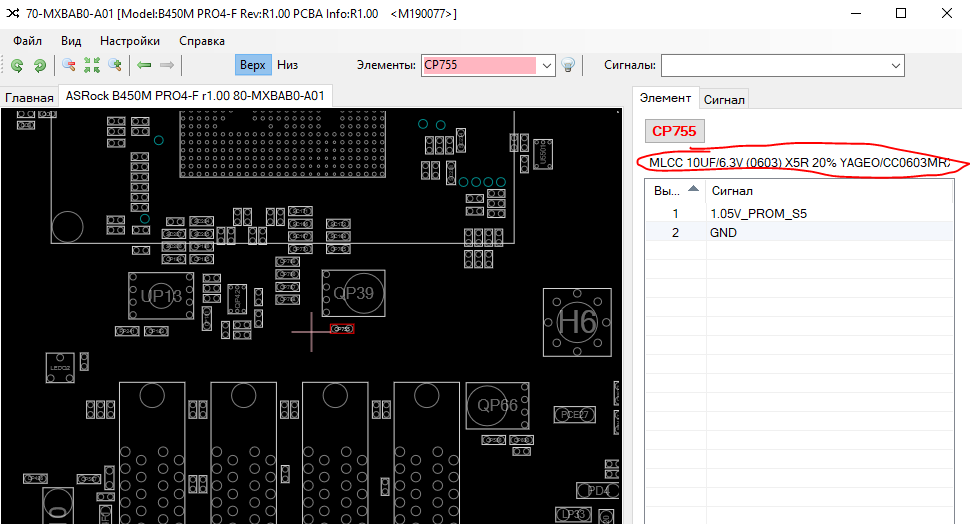Viewport: 970px width, 524px height.
Task: Click the rotate right toolbar icon
Action: [x=40, y=65]
